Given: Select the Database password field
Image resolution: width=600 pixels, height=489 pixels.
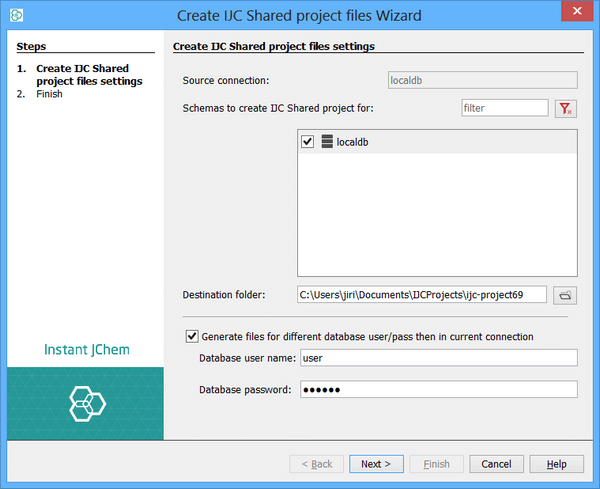Looking at the screenshot, I should click(437, 389).
